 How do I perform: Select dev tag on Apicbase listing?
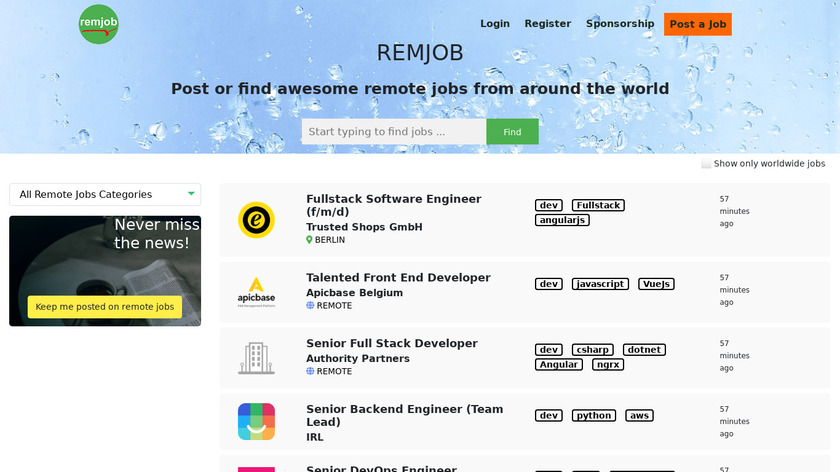549,284
